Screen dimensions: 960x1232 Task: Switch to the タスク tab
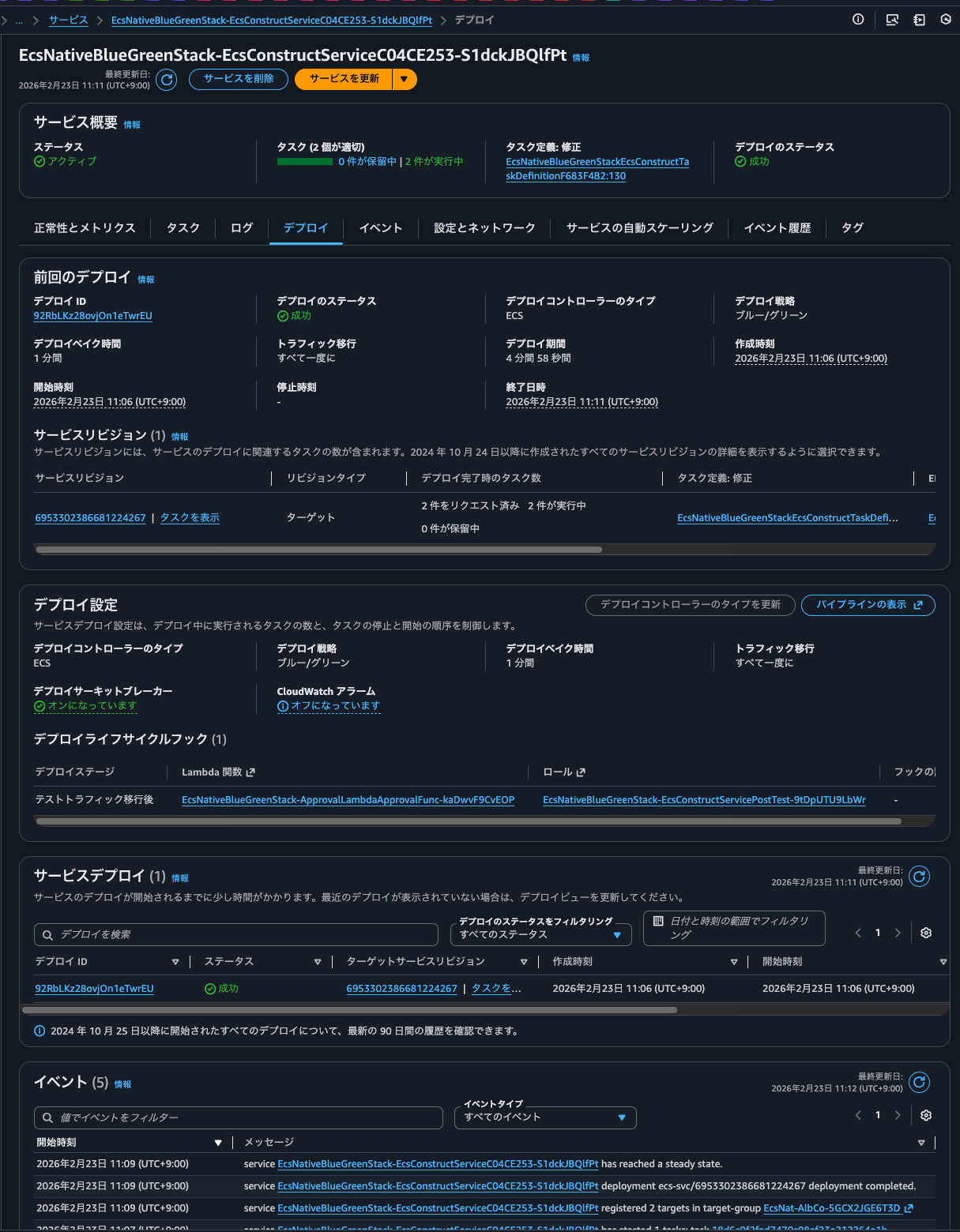[x=183, y=228]
